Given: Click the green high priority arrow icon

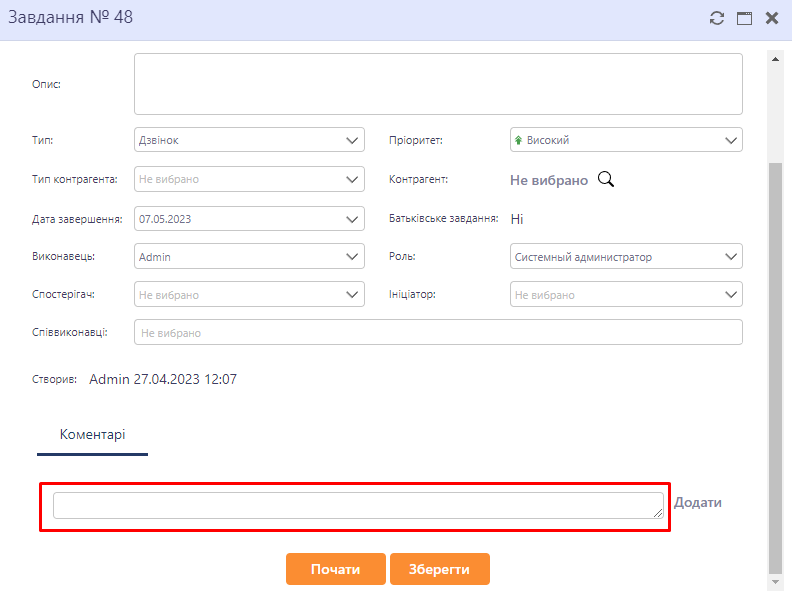Looking at the screenshot, I should [518, 141].
